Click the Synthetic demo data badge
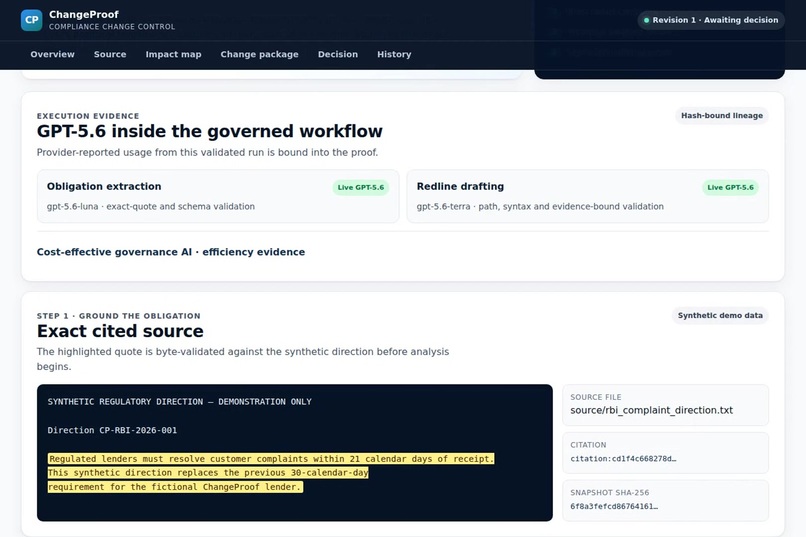Image resolution: width=806 pixels, height=537 pixels. tap(720, 316)
